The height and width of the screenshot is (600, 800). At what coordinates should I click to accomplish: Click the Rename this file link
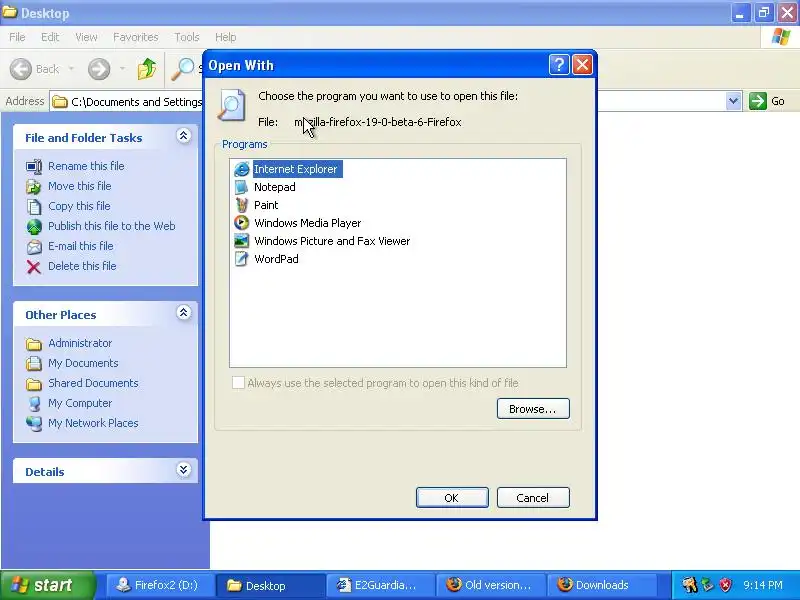coord(86,166)
